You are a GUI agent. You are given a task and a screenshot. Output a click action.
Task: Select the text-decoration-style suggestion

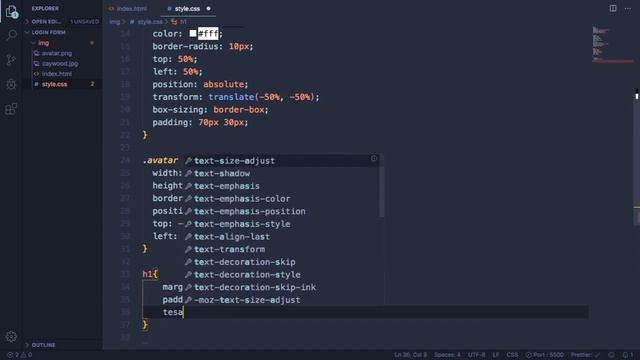point(282,275)
